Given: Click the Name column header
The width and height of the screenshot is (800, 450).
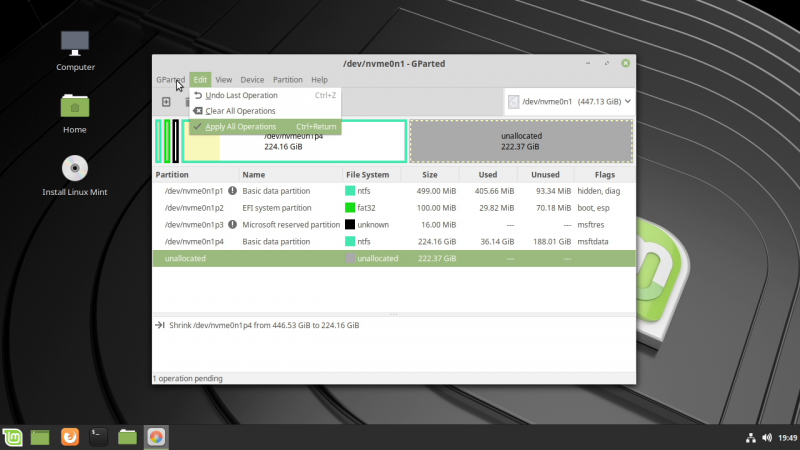Looking at the screenshot, I should (291, 174).
